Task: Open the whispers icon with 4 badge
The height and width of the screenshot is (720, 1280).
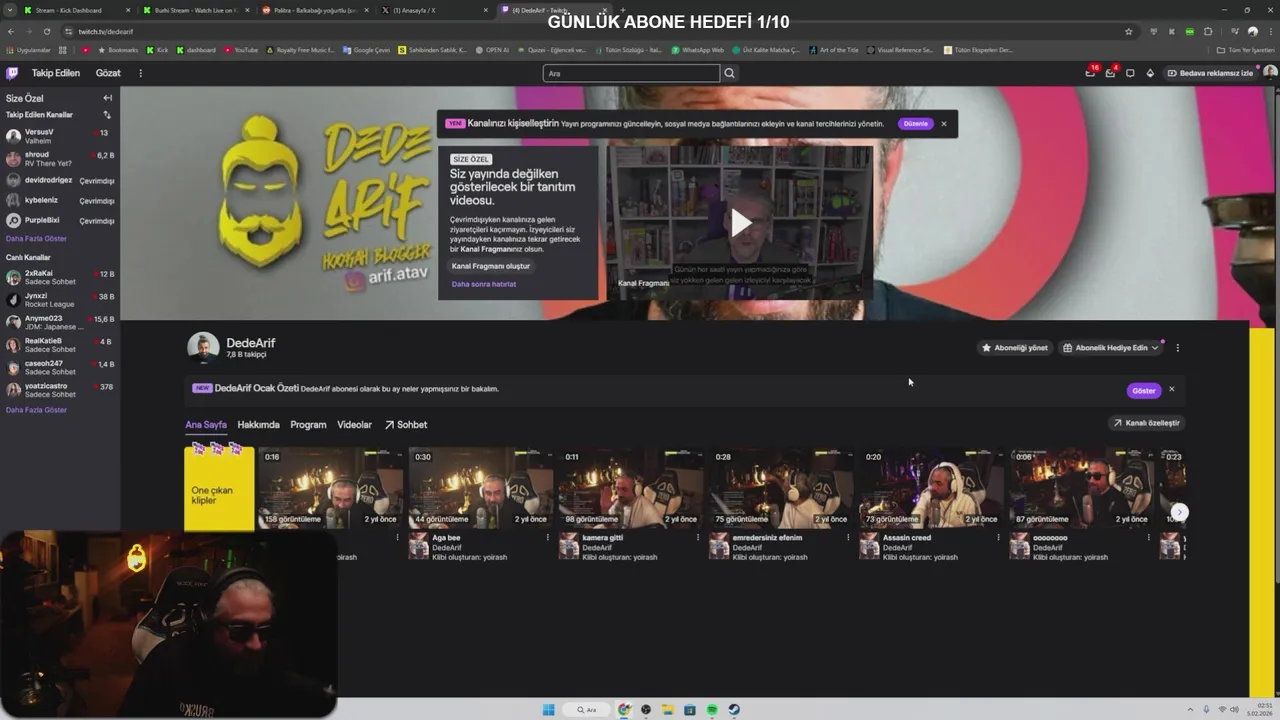Action: pyautogui.click(x=1110, y=73)
